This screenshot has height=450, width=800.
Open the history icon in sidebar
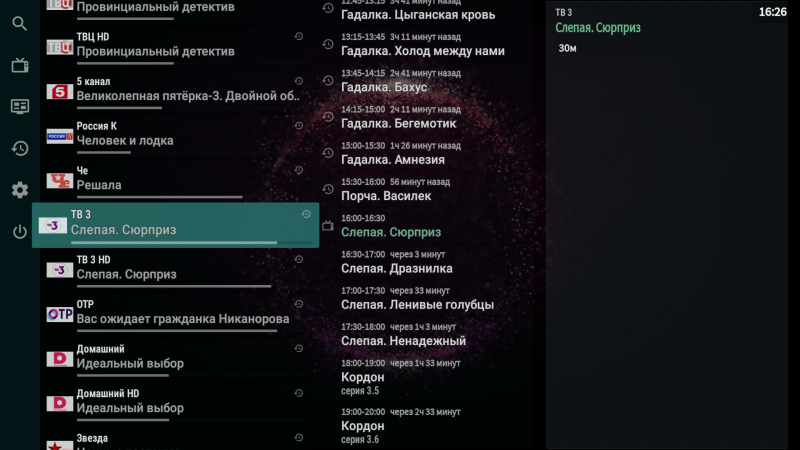coord(20,148)
